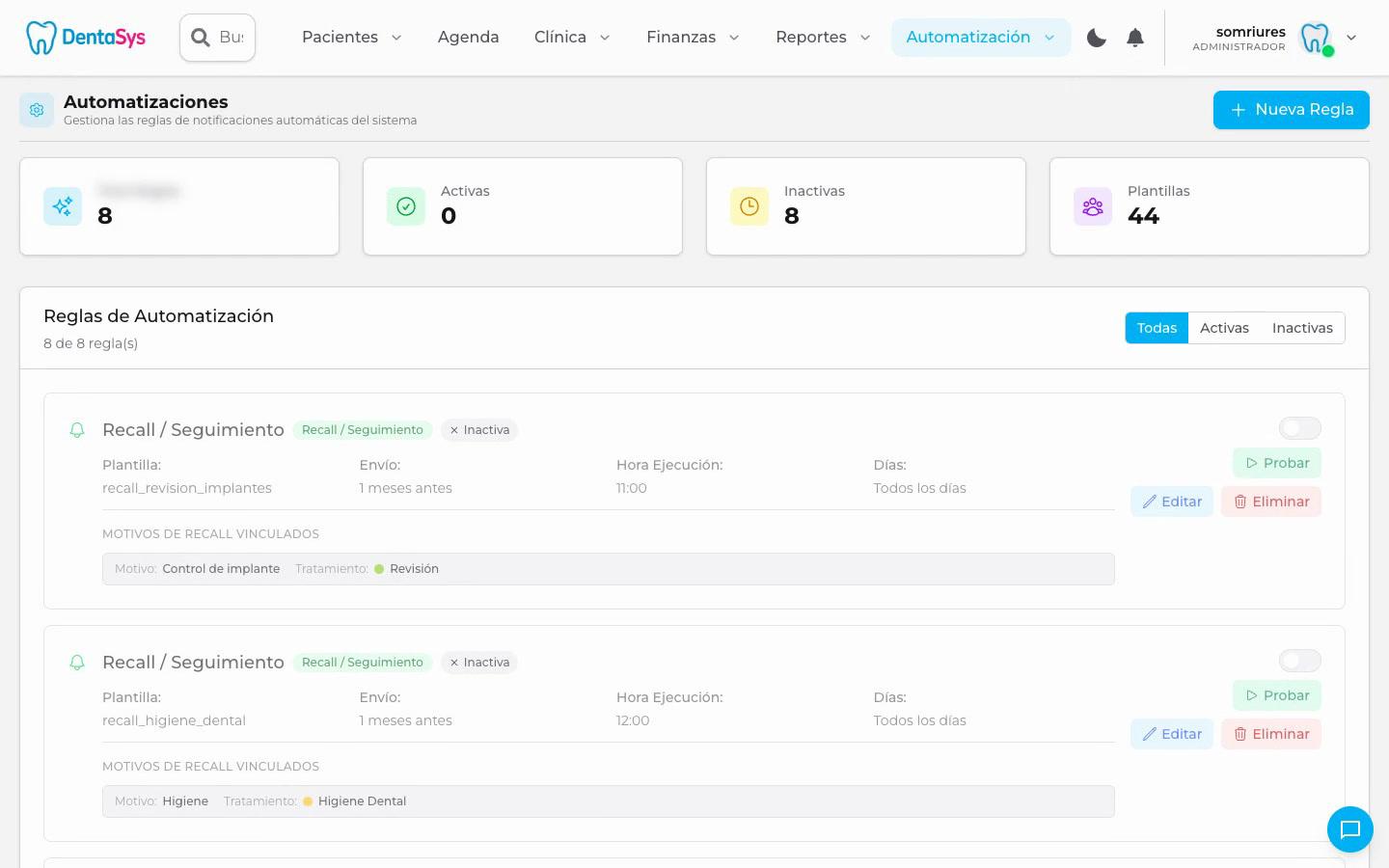This screenshot has height=868, width=1389.
Task: Click bell icon of recall_higiene_dental rule
Action: 77,663
